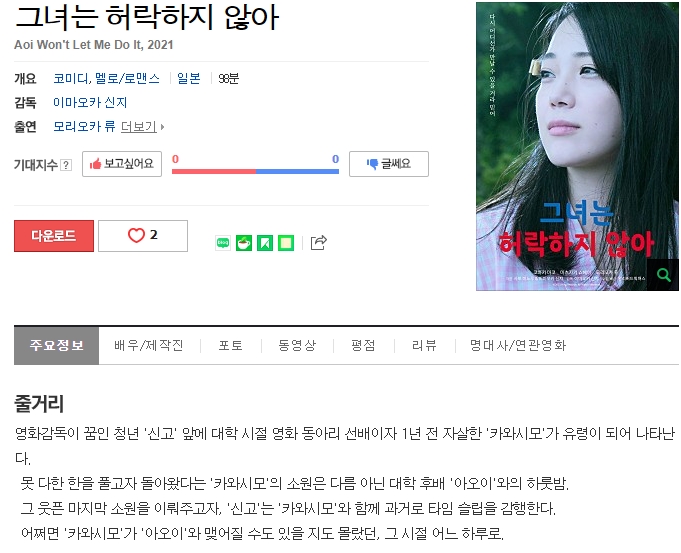Open the 명대사/연관영화 tab
Viewport: 681px width, 553px height.
[518, 345]
